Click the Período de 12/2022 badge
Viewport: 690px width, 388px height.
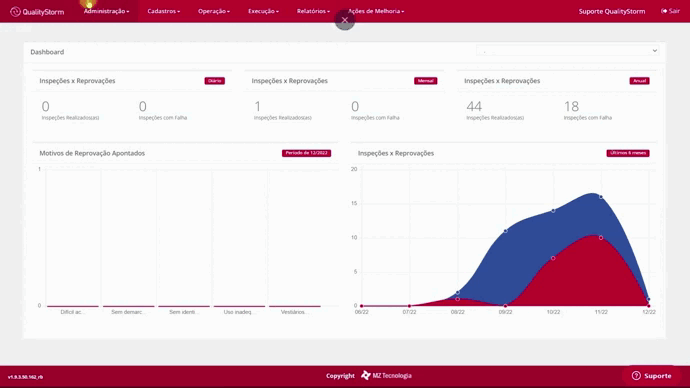[x=306, y=153]
